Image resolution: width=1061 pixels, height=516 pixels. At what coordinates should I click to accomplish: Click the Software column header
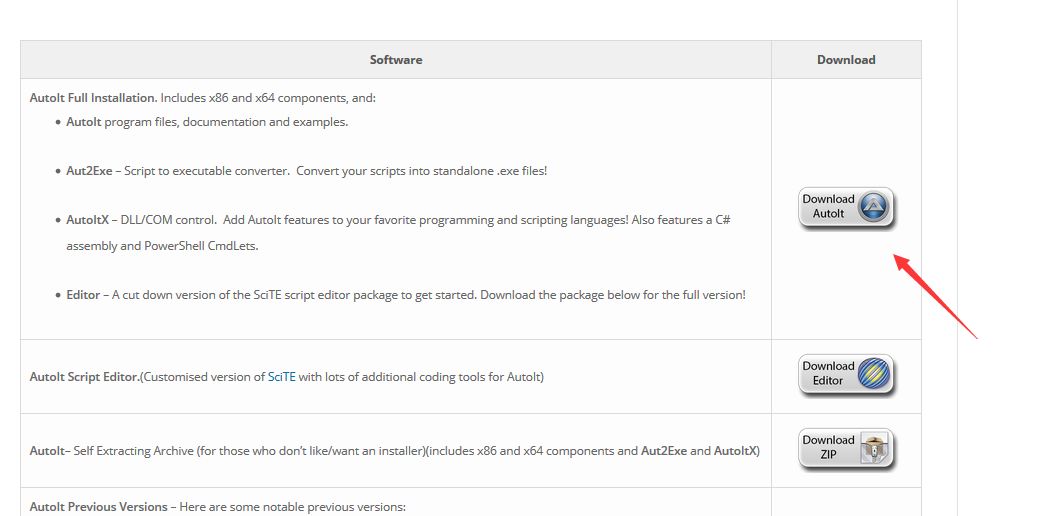point(396,60)
